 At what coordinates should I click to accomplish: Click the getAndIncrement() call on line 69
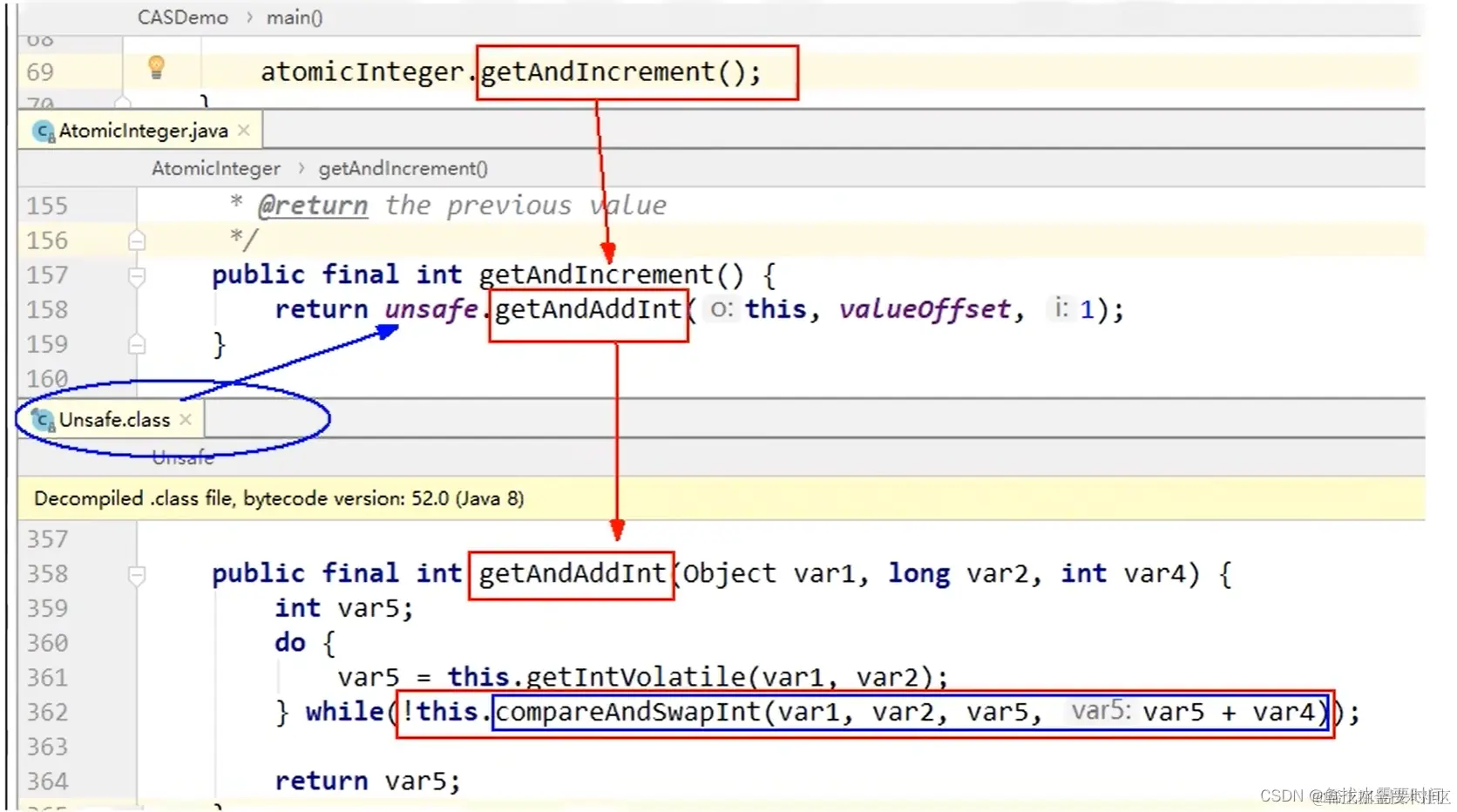620,71
